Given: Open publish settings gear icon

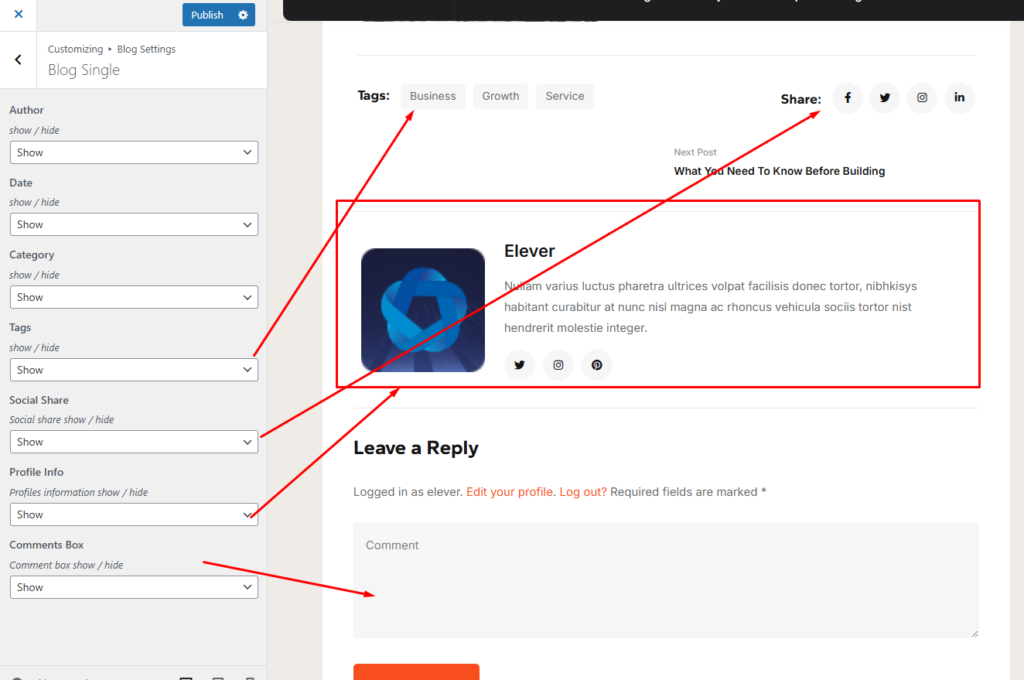Looking at the screenshot, I should [x=243, y=14].
